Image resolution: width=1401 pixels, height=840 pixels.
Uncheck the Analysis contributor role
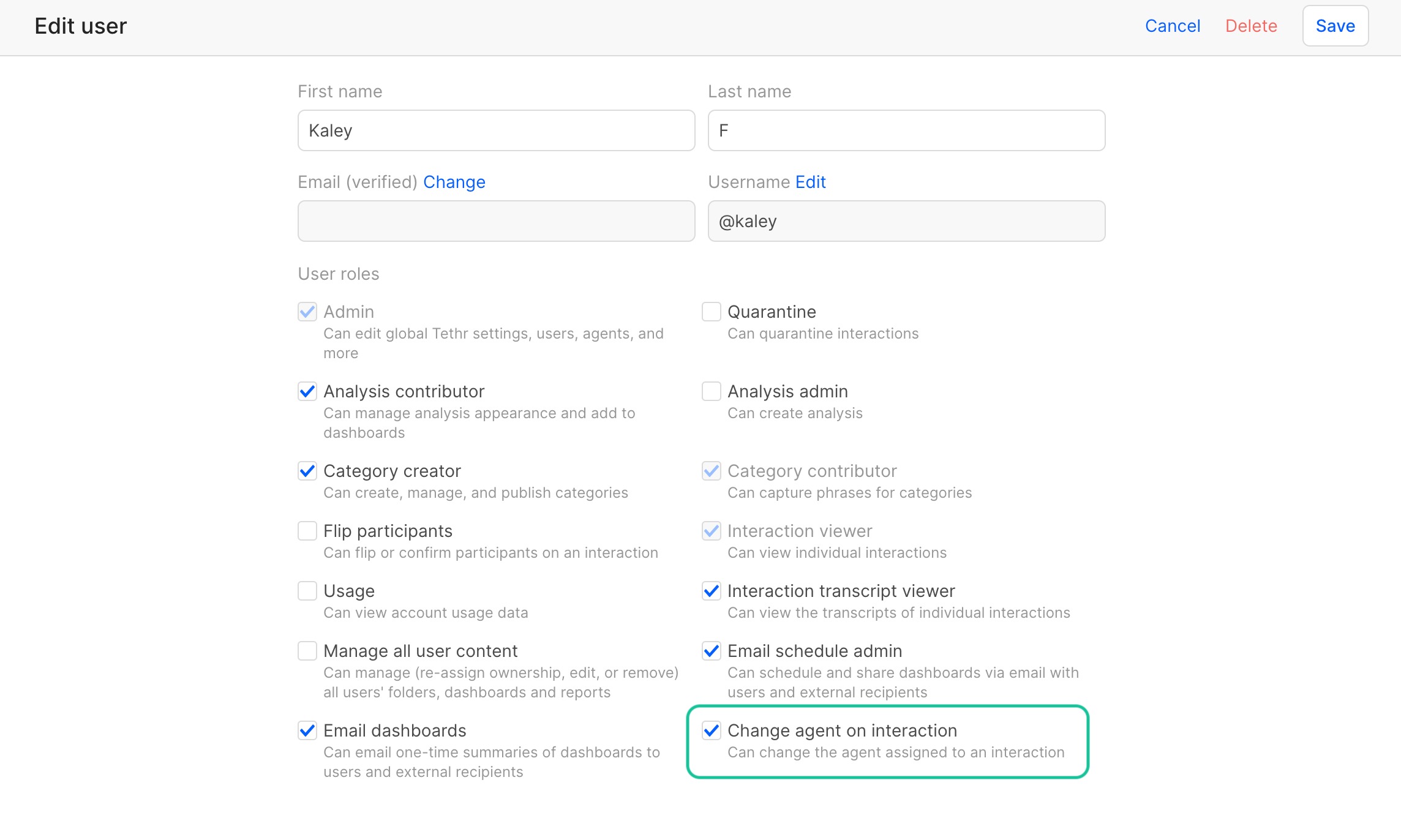307,391
